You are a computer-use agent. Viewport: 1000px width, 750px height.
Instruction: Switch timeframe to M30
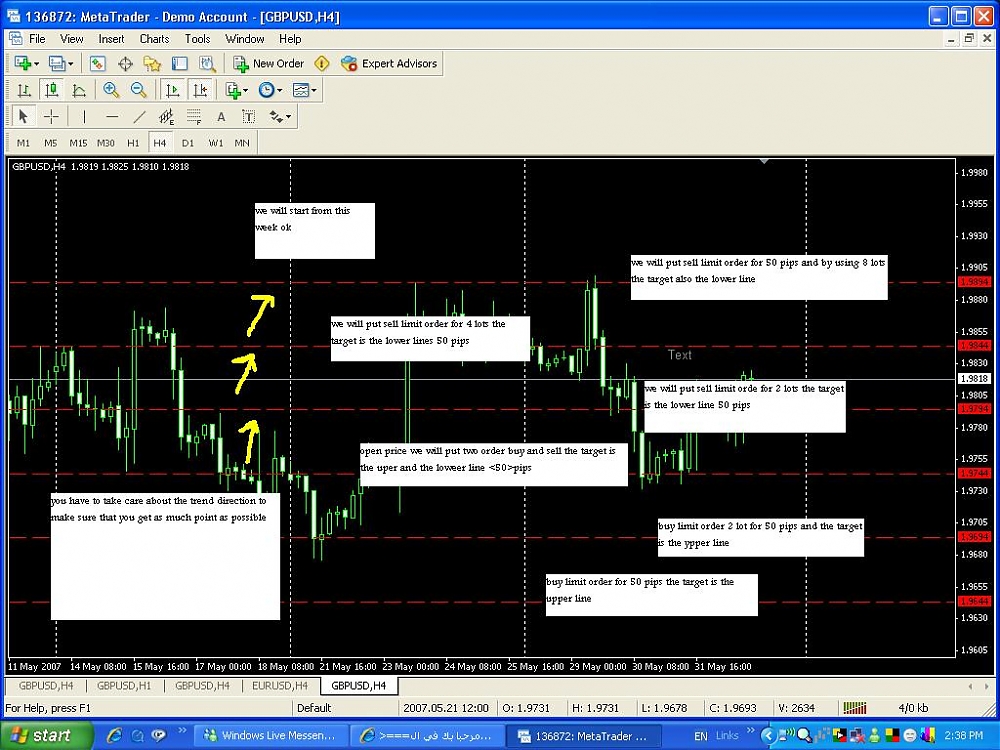pos(105,143)
